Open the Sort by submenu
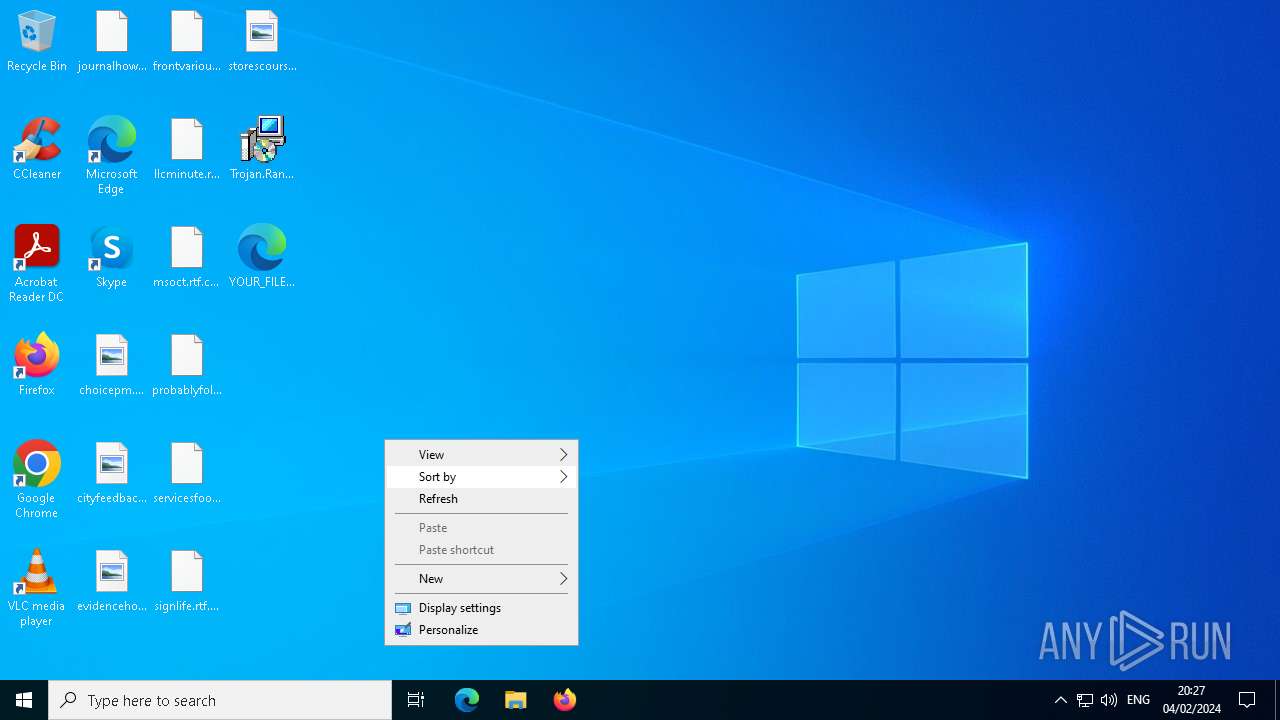The height and width of the screenshot is (720, 1280). (481, 477)
